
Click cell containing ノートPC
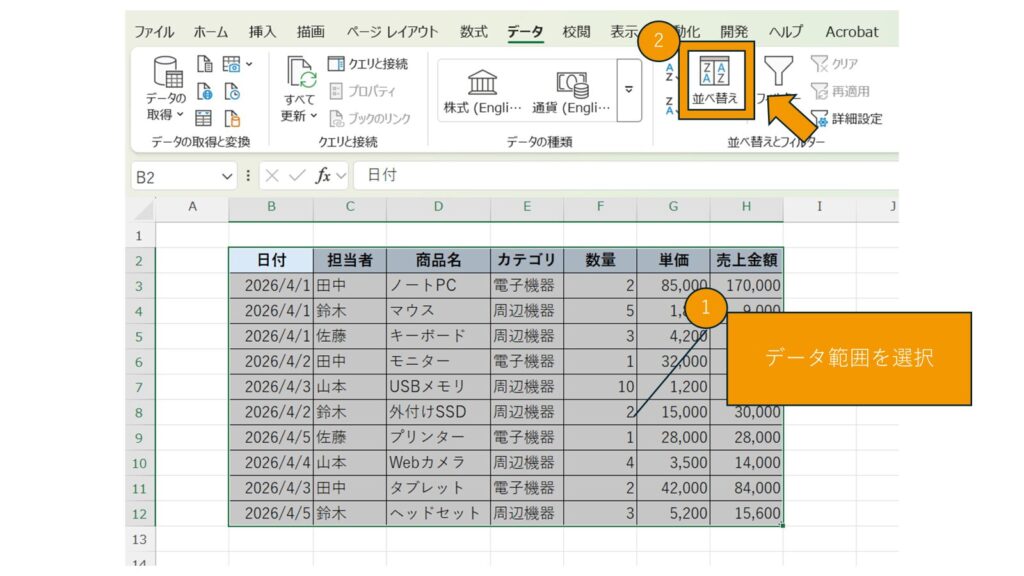438,286
